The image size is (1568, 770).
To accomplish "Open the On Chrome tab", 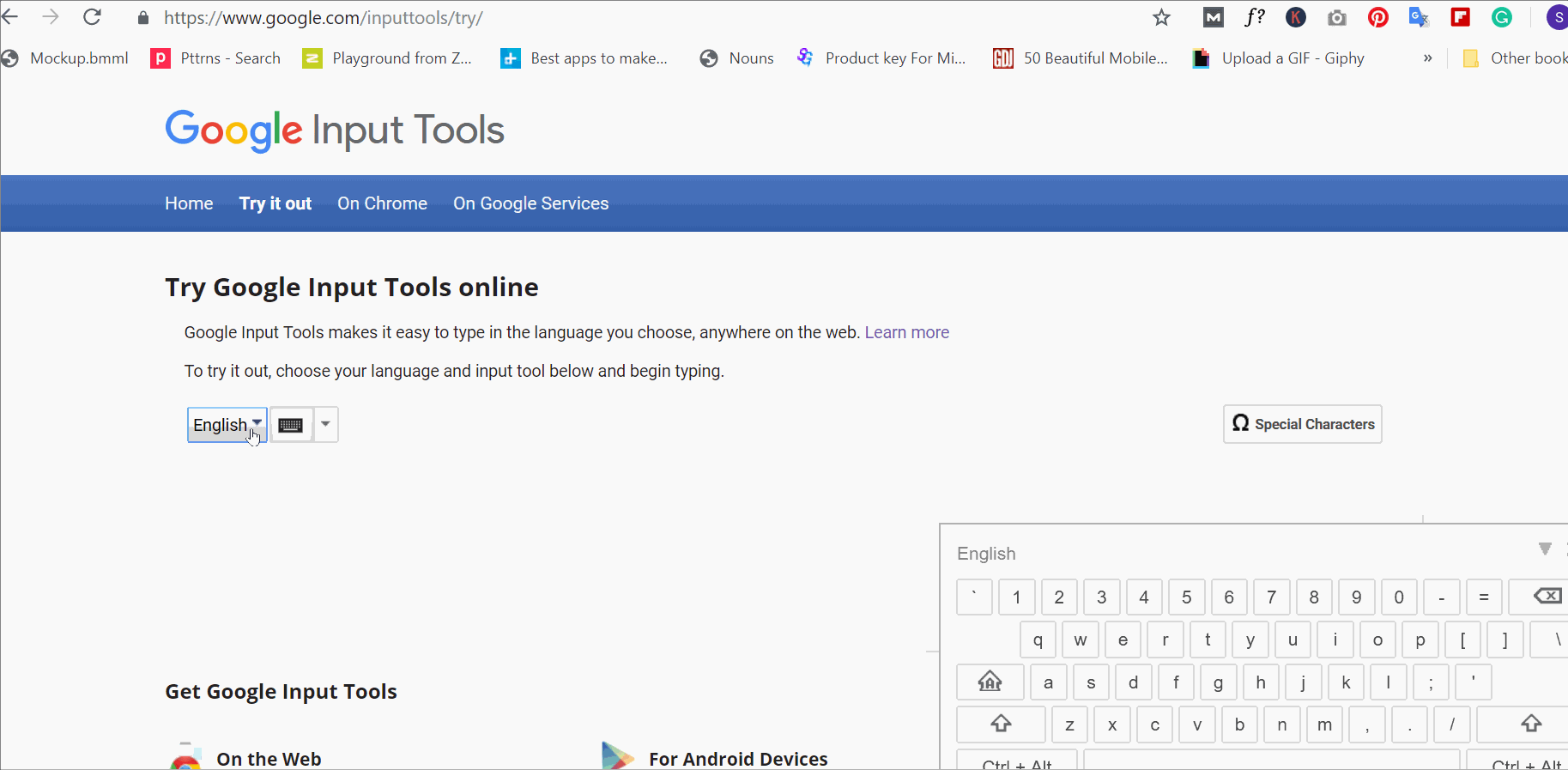I will tap(382, 203).
